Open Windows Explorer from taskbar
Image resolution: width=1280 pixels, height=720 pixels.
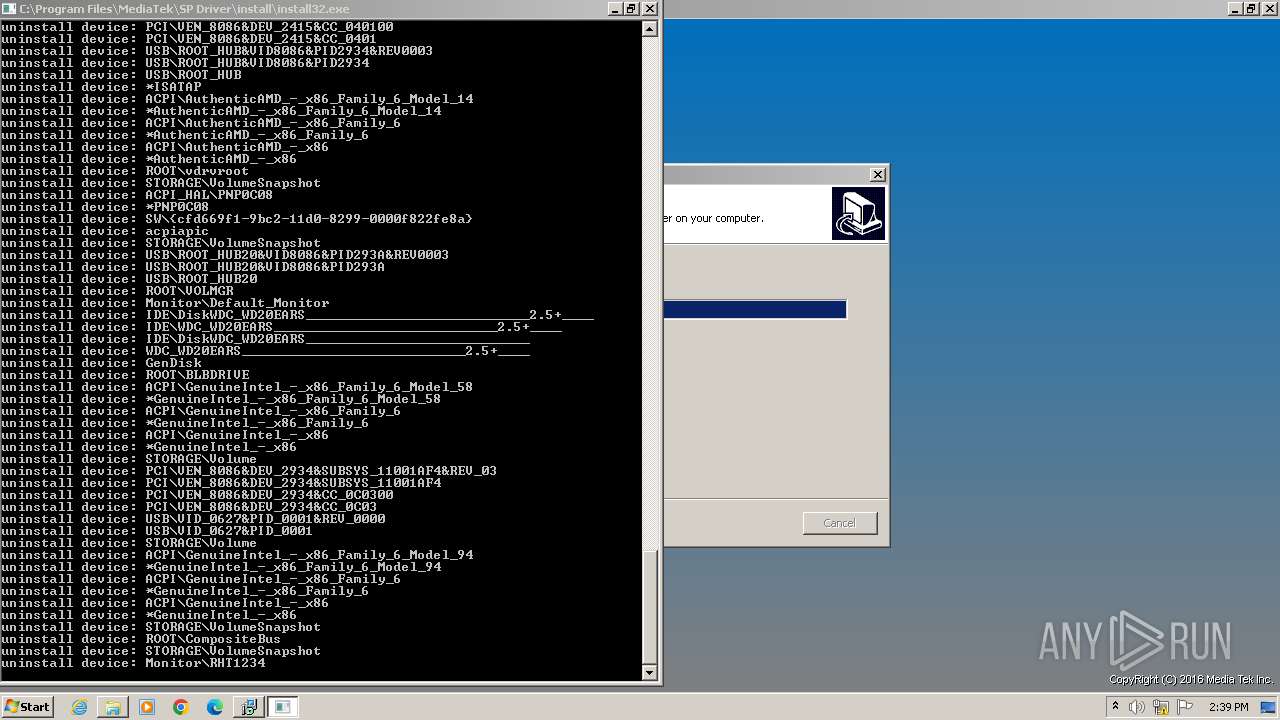click(x=113, y=707)
